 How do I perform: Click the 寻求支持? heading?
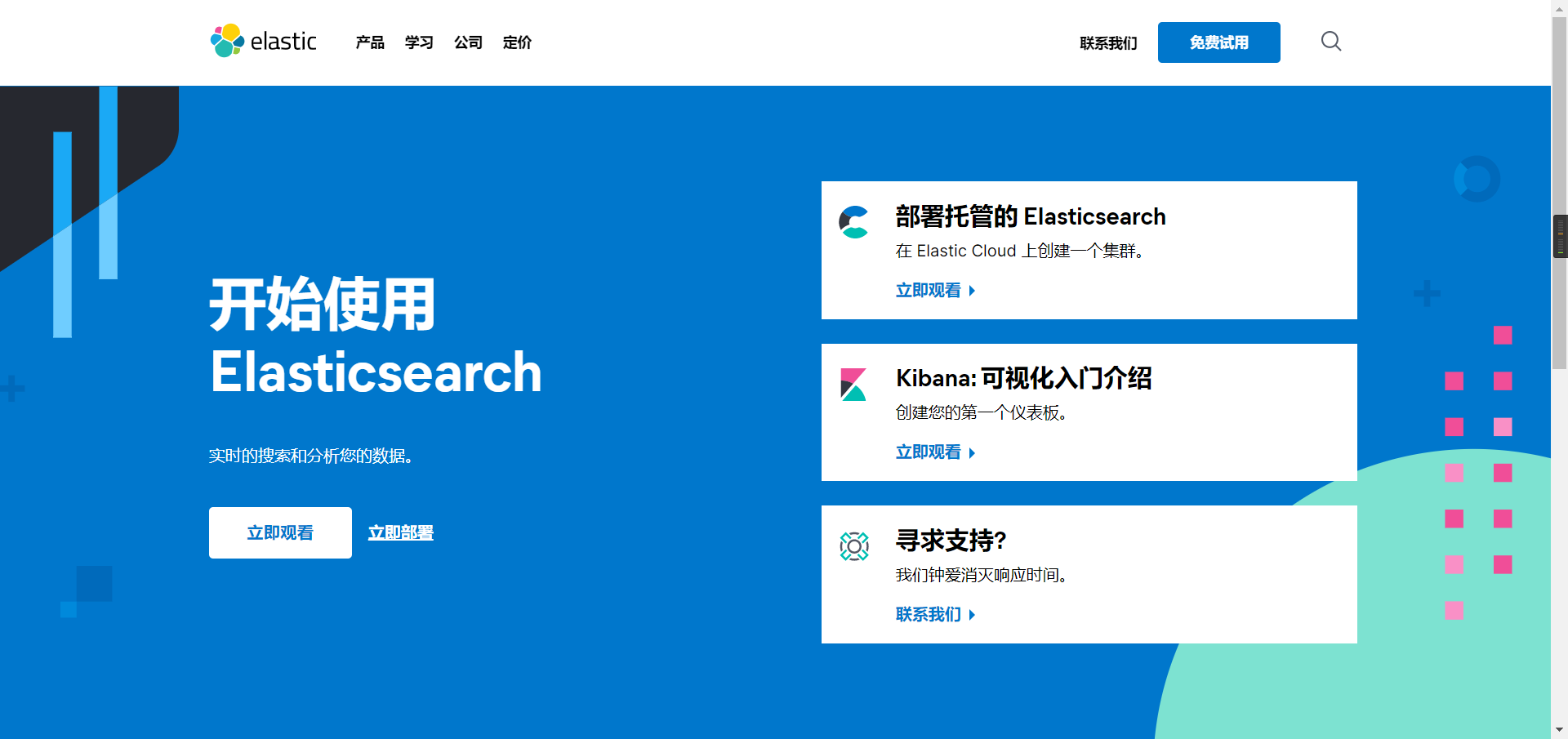click(x=951, y=541)
